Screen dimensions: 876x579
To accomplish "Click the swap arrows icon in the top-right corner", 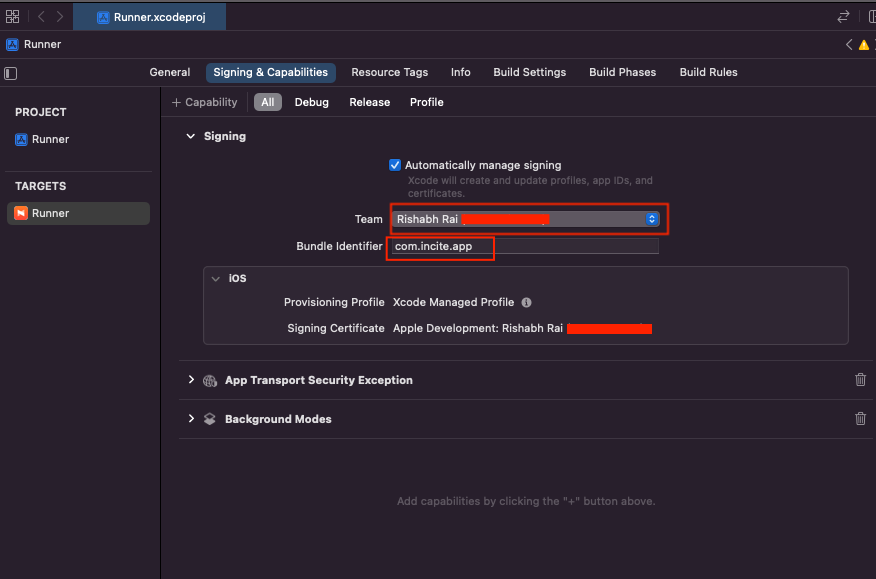I will click(843, 17).
